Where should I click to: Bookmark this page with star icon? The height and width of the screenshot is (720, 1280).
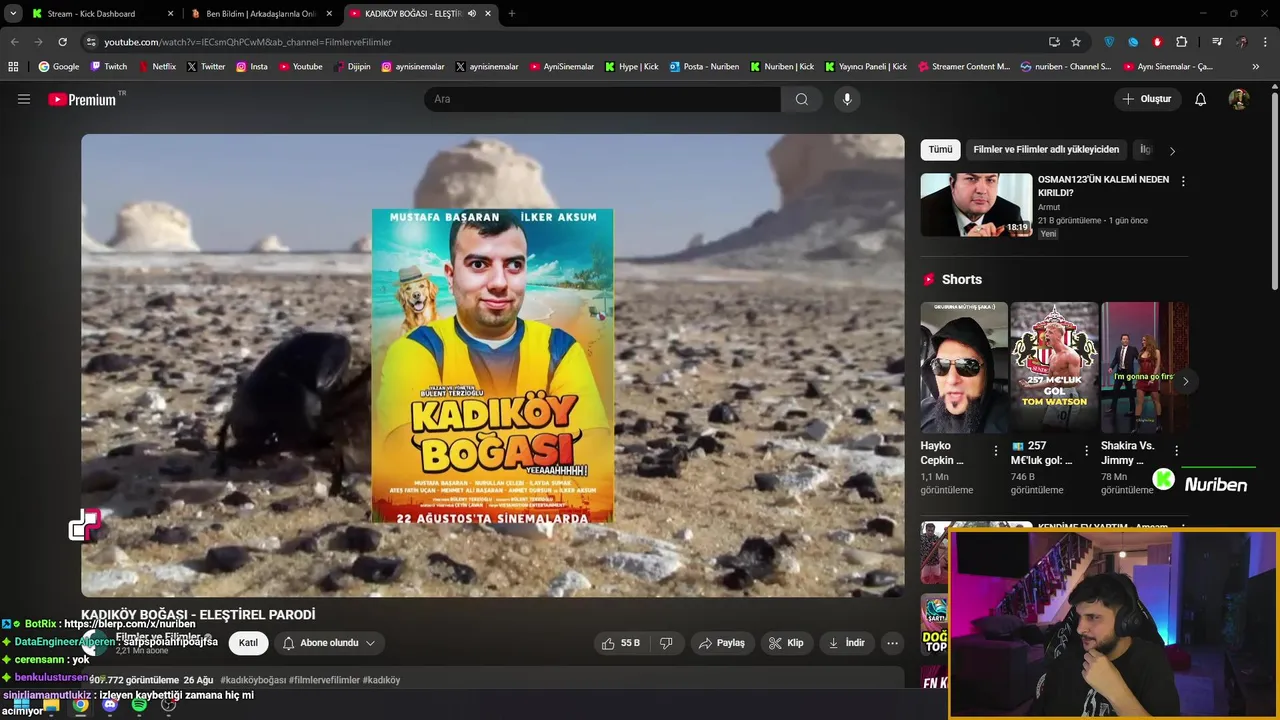point(1076,42)
